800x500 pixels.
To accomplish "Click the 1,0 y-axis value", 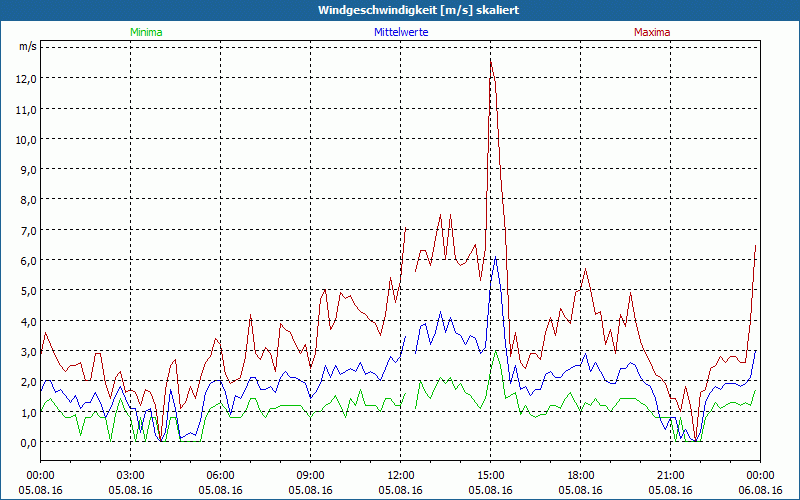I will 30,412.
